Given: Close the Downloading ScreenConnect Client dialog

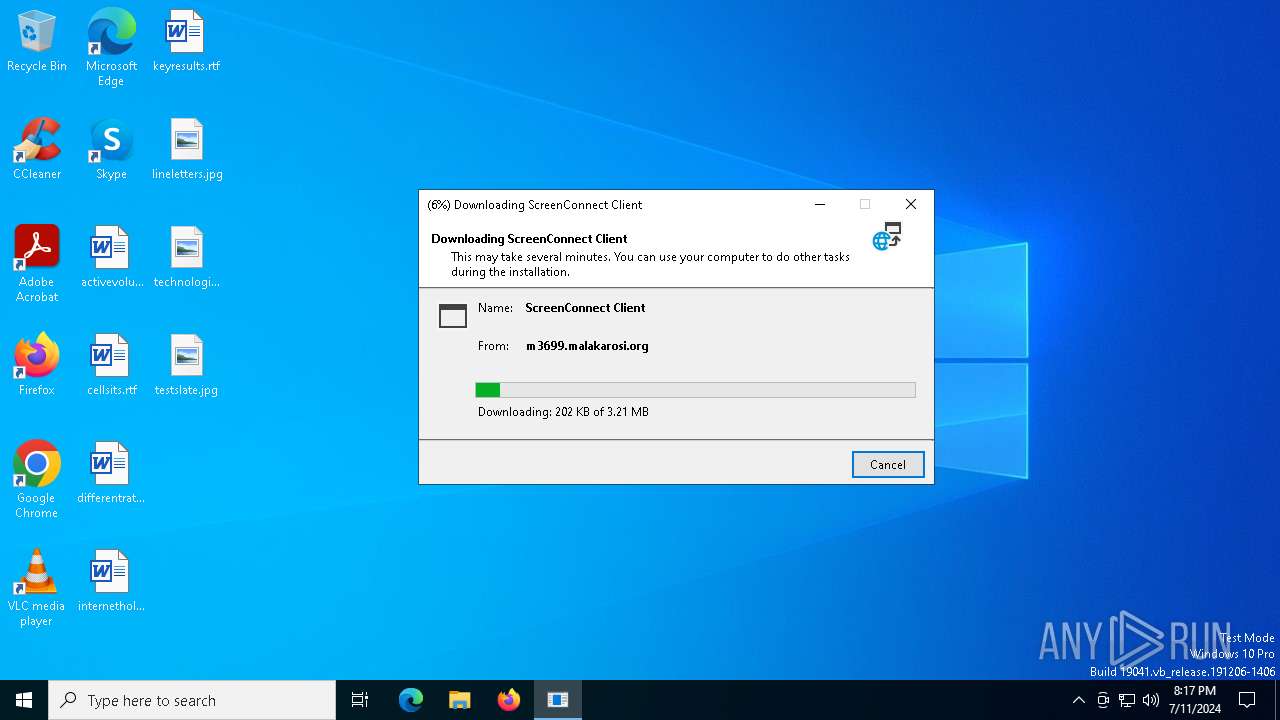Looking at the screenshot, I should (x=911, y=204).
